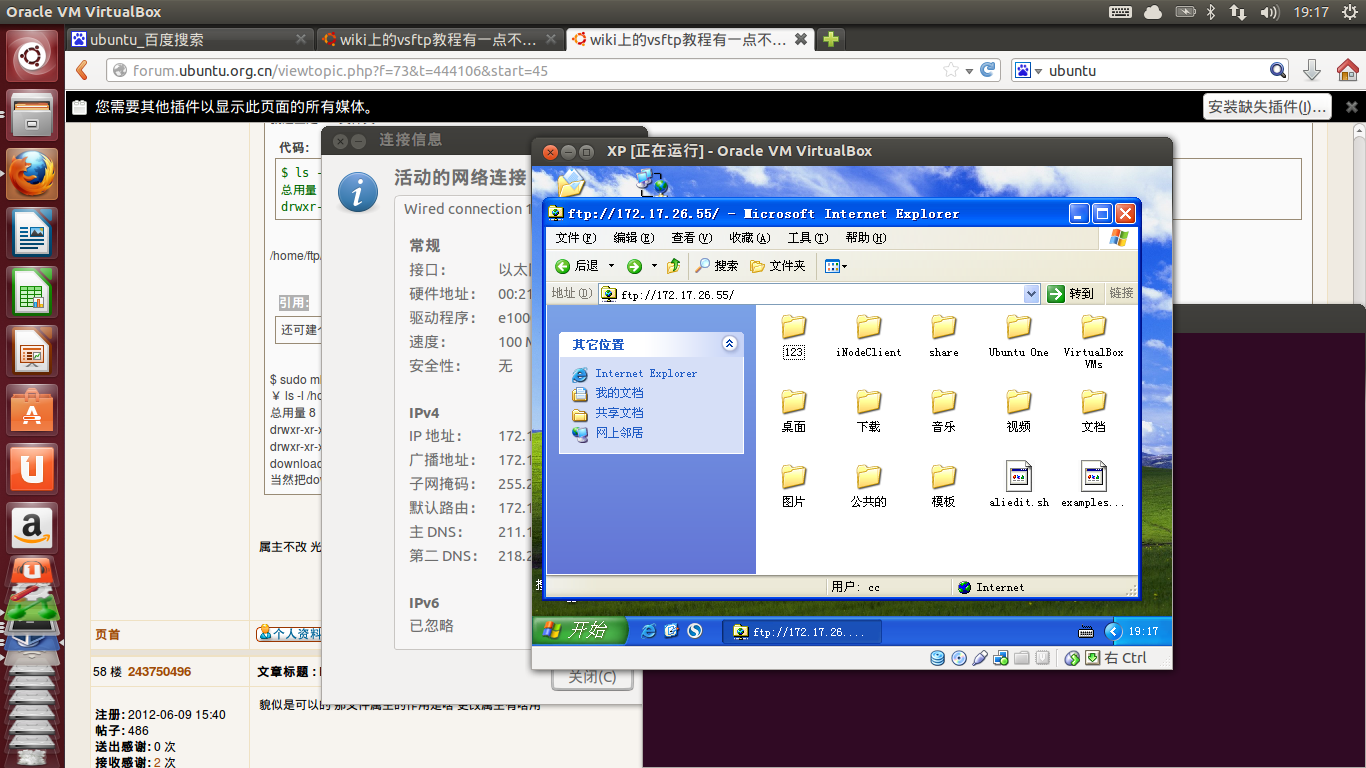
Task: Expand the IE address bar dropdown
Action: point(1032,294)
